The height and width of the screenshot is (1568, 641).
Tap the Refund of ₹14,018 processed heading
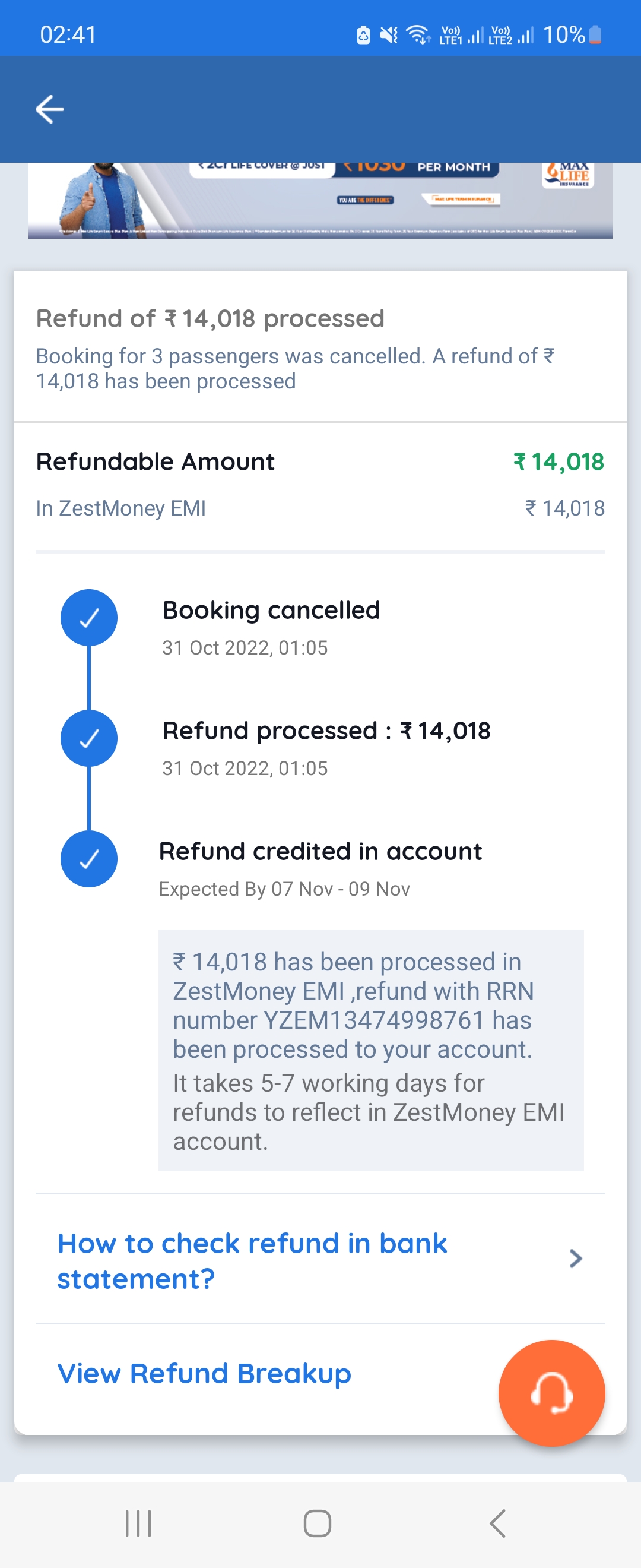click(211, 318)
